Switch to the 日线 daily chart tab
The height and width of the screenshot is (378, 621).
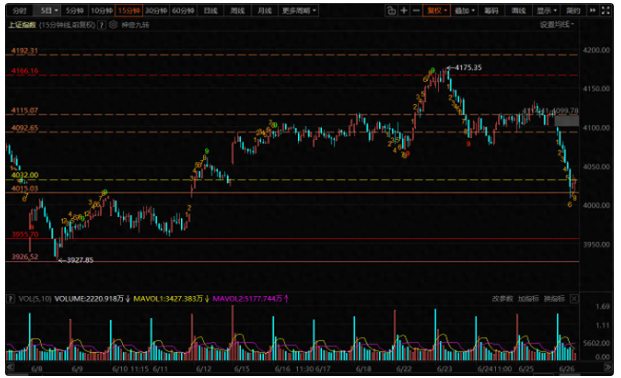210,11
